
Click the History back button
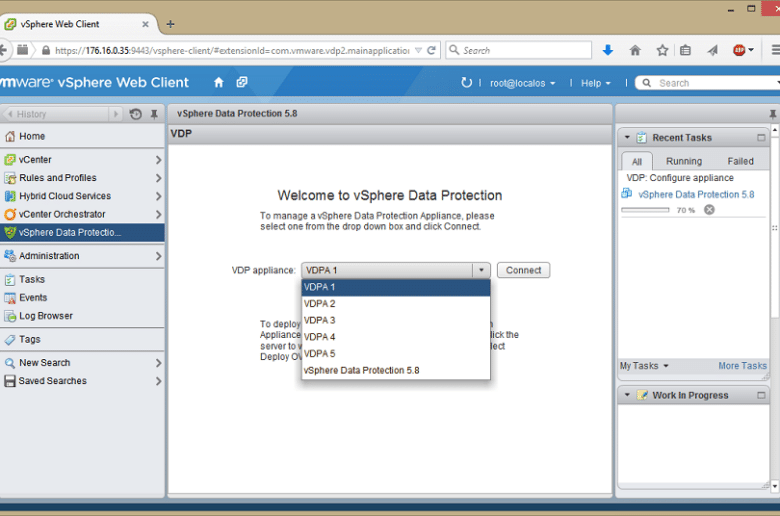click(55, 114)
